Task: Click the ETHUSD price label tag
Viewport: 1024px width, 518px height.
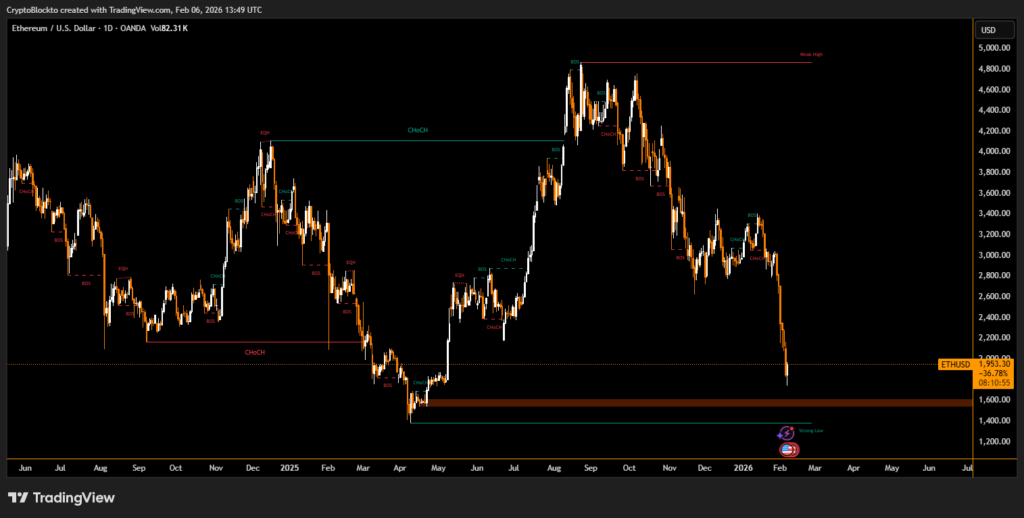Action: pyautogui.click(x=955, y=365)
